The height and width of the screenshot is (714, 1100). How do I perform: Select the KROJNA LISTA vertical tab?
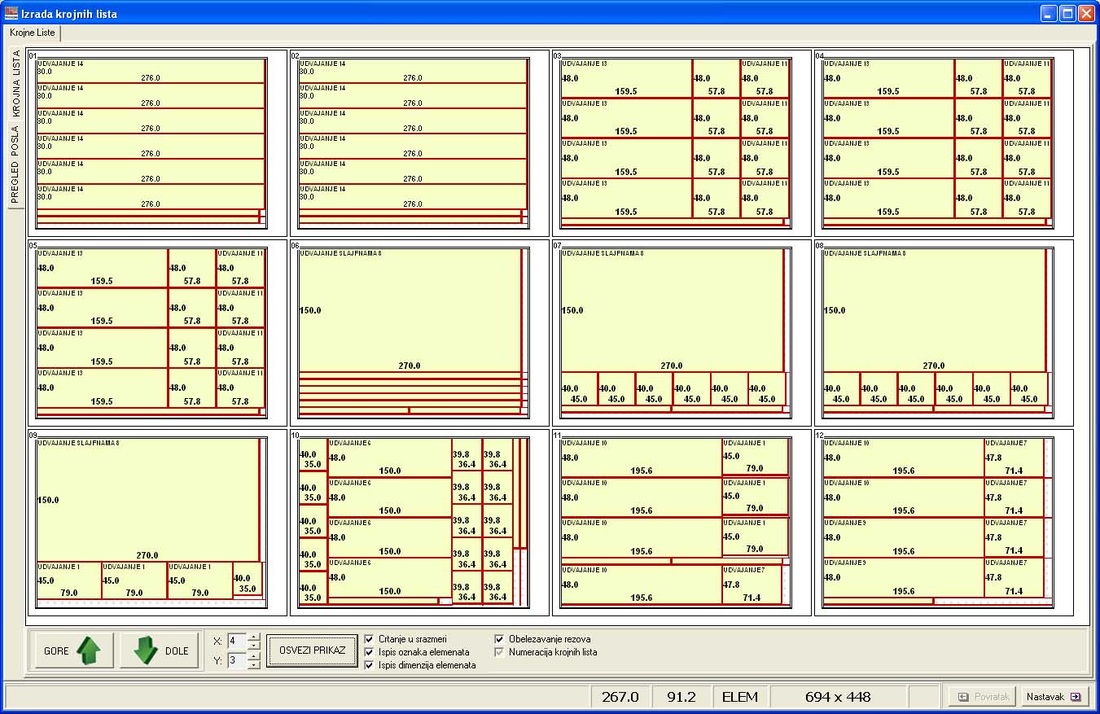pyautogui.click(x=15, y=84)
